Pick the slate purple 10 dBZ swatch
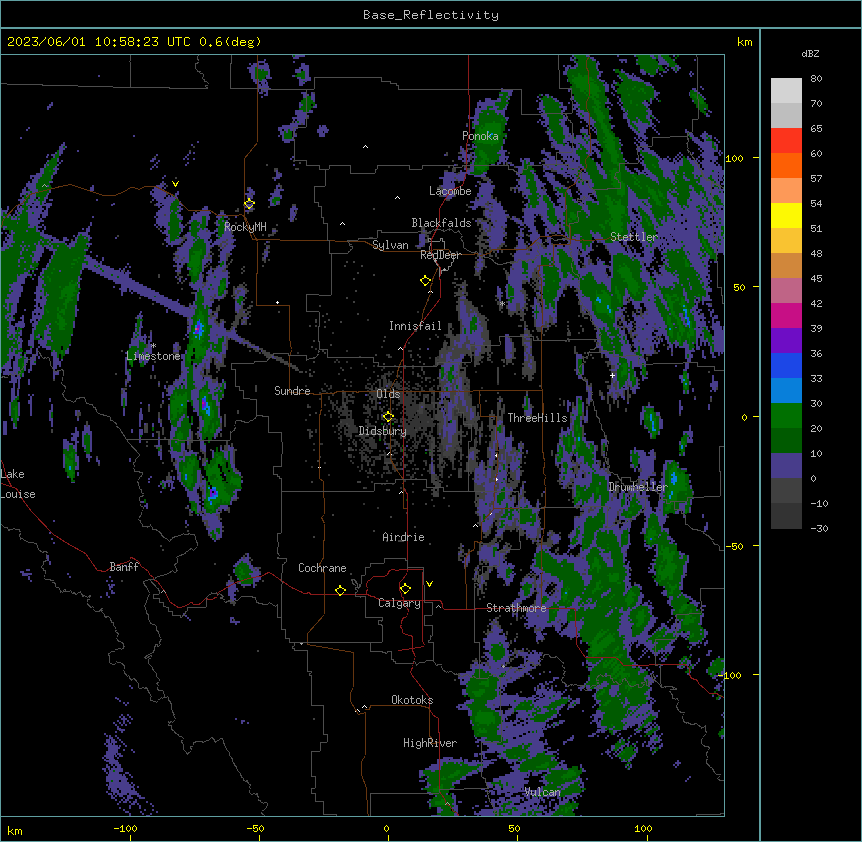The image size is (862, 842). pos(786,466)
